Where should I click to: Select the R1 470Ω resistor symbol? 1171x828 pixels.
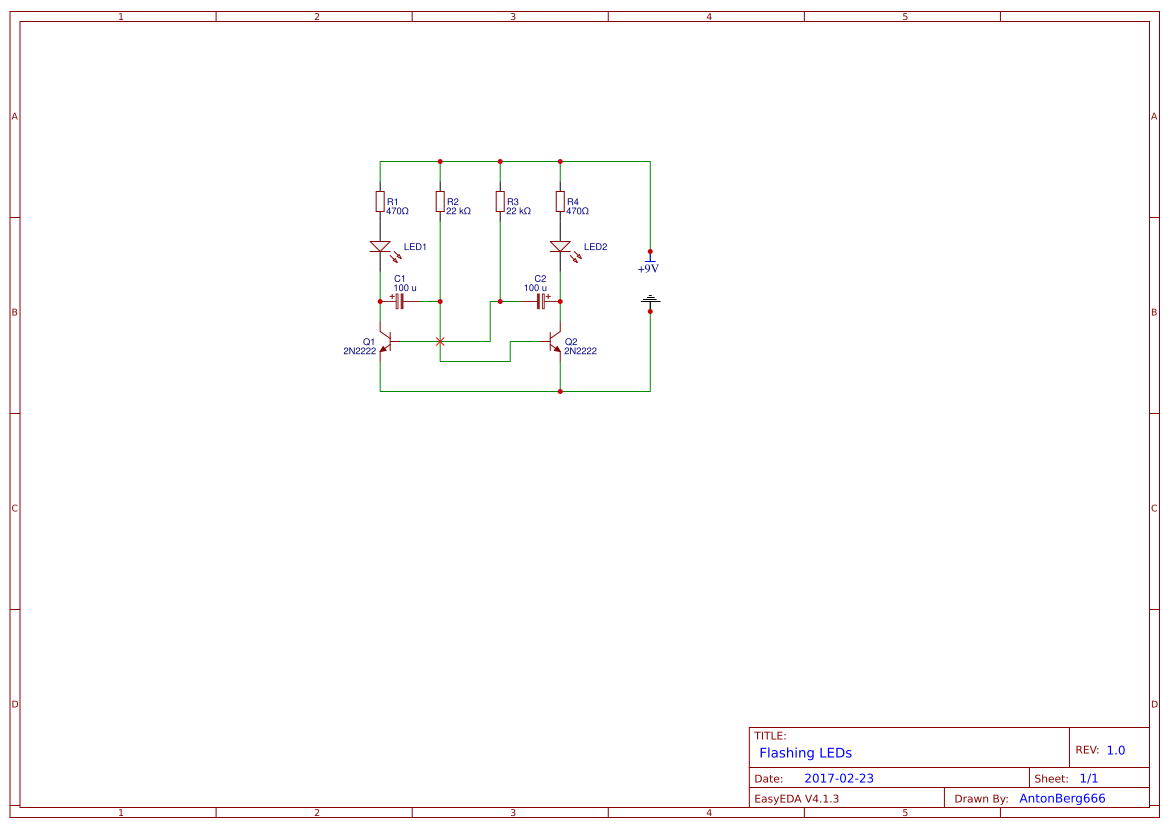tap(380, 202)
